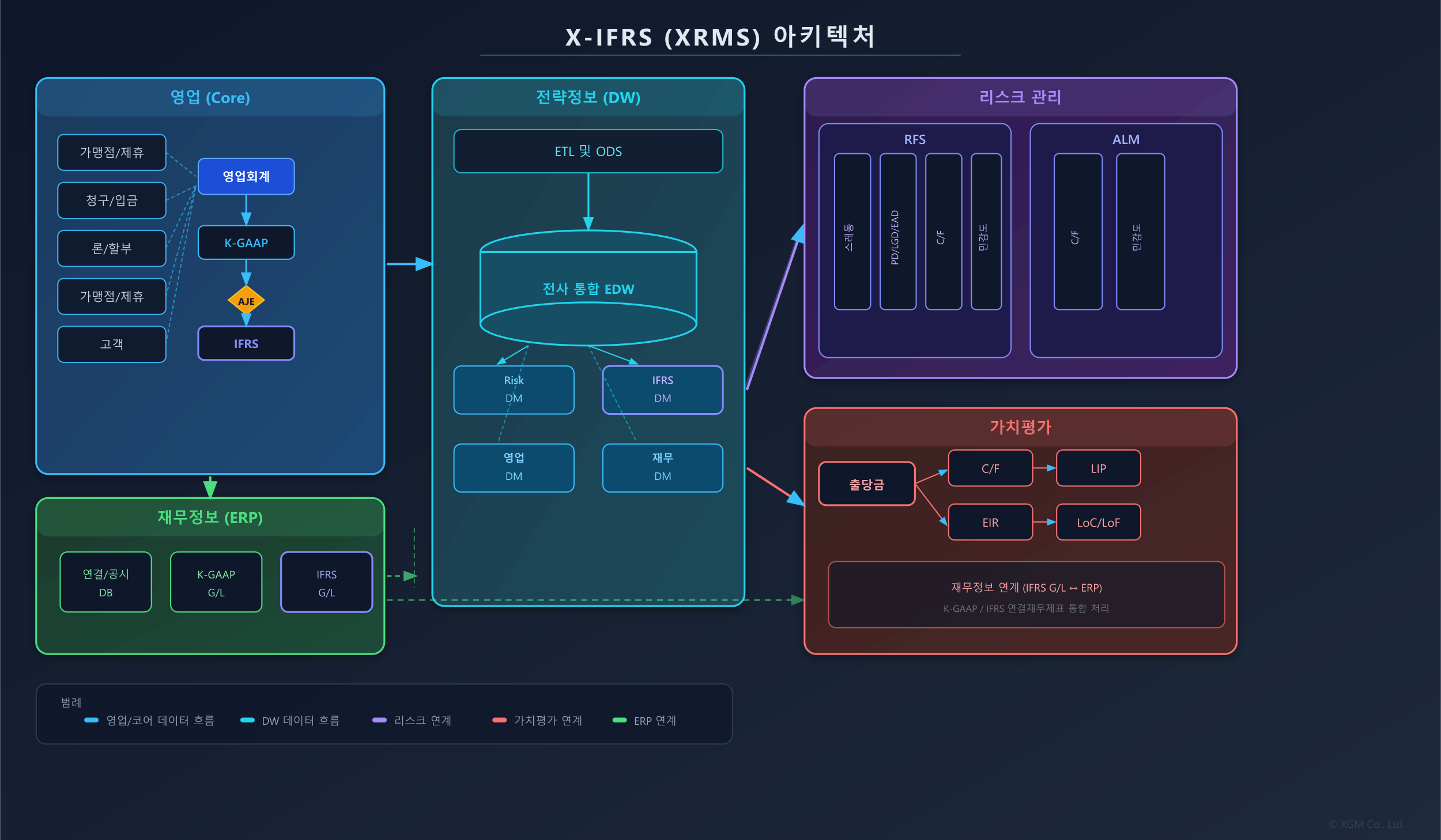Select the ETL 및 ODS box
The width and height of the screenshot is (1441, 840).
tap(588, 151)
